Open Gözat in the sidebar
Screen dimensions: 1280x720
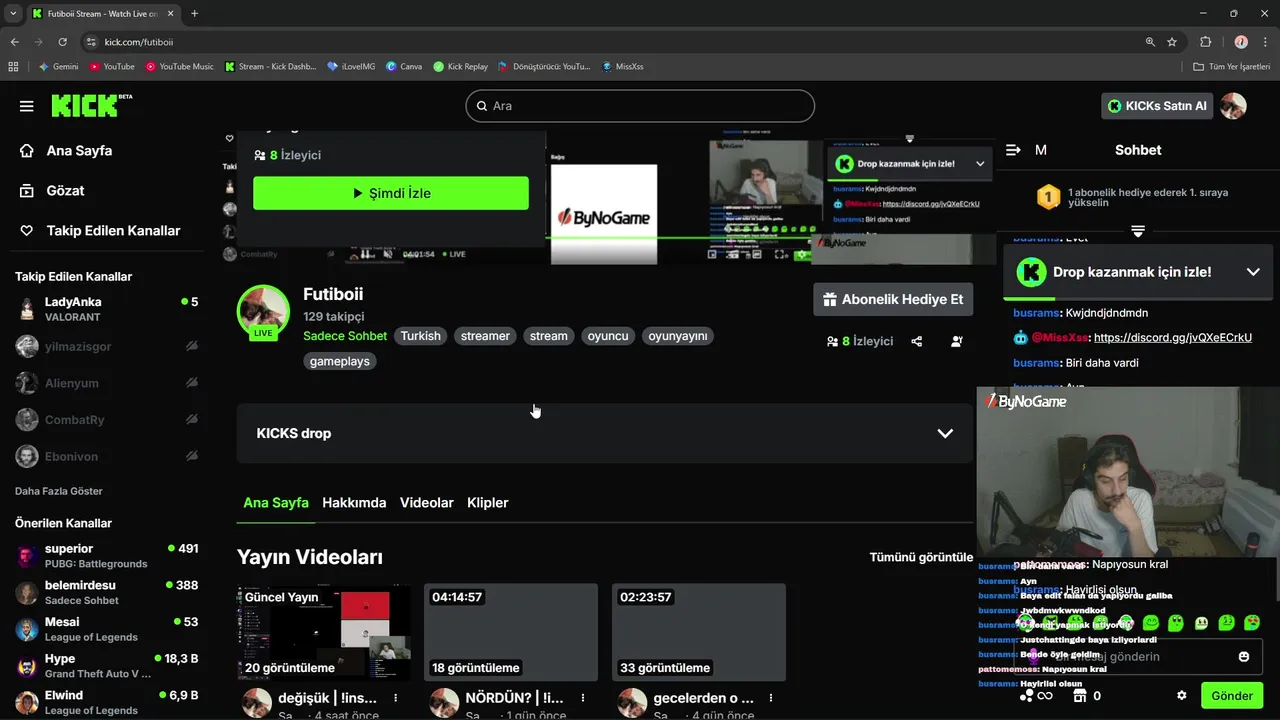pyautogui.click(x=65, y=191)
